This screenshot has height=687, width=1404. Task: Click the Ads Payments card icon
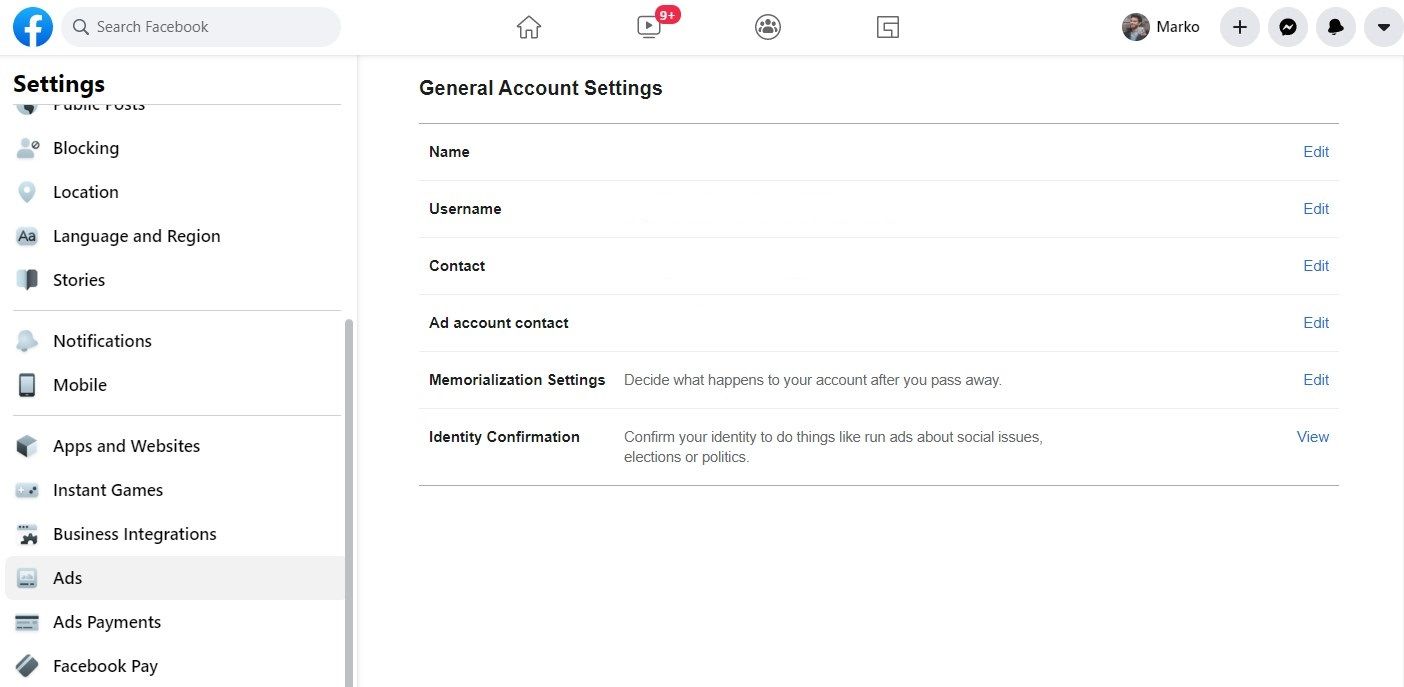27,622
